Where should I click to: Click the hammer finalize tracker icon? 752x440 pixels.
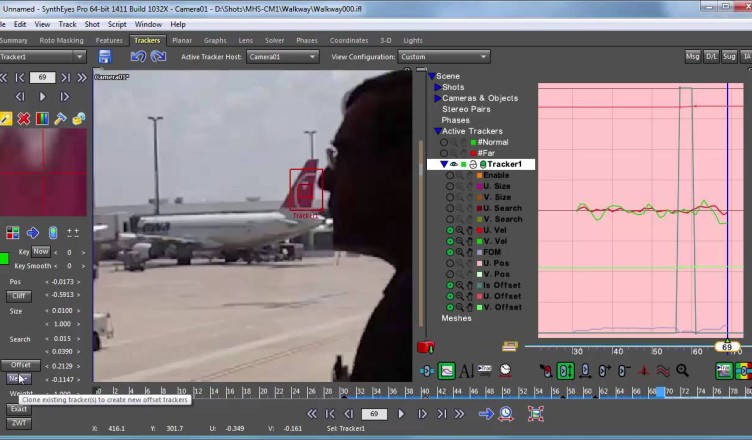60,119
